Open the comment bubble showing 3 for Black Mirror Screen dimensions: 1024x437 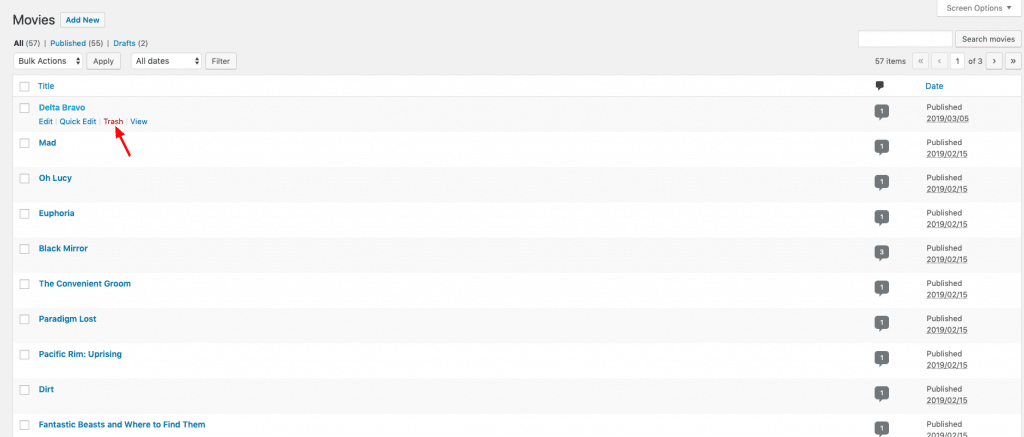point(882,254)
